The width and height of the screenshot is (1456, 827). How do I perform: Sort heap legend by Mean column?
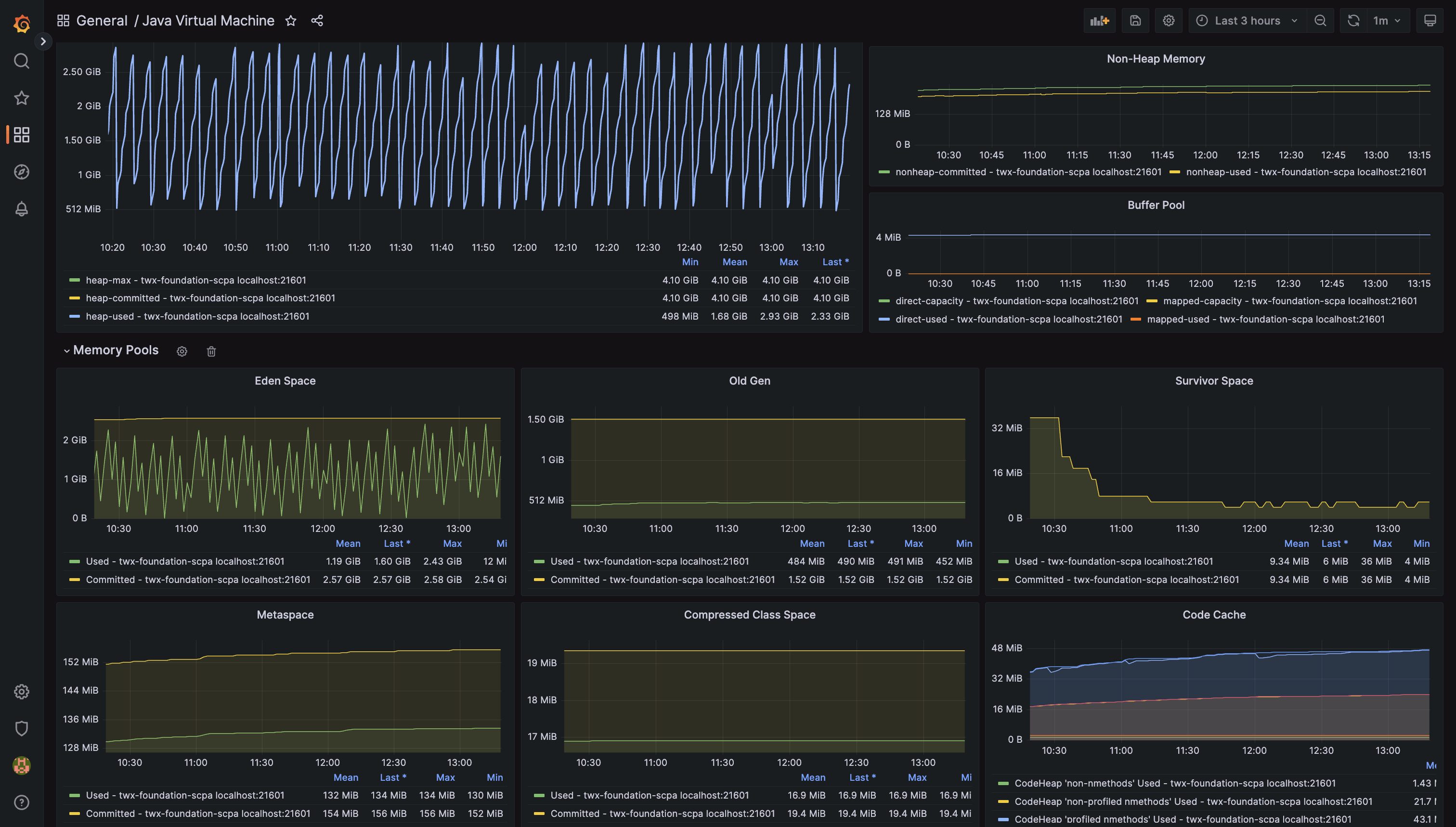point(734,262)
